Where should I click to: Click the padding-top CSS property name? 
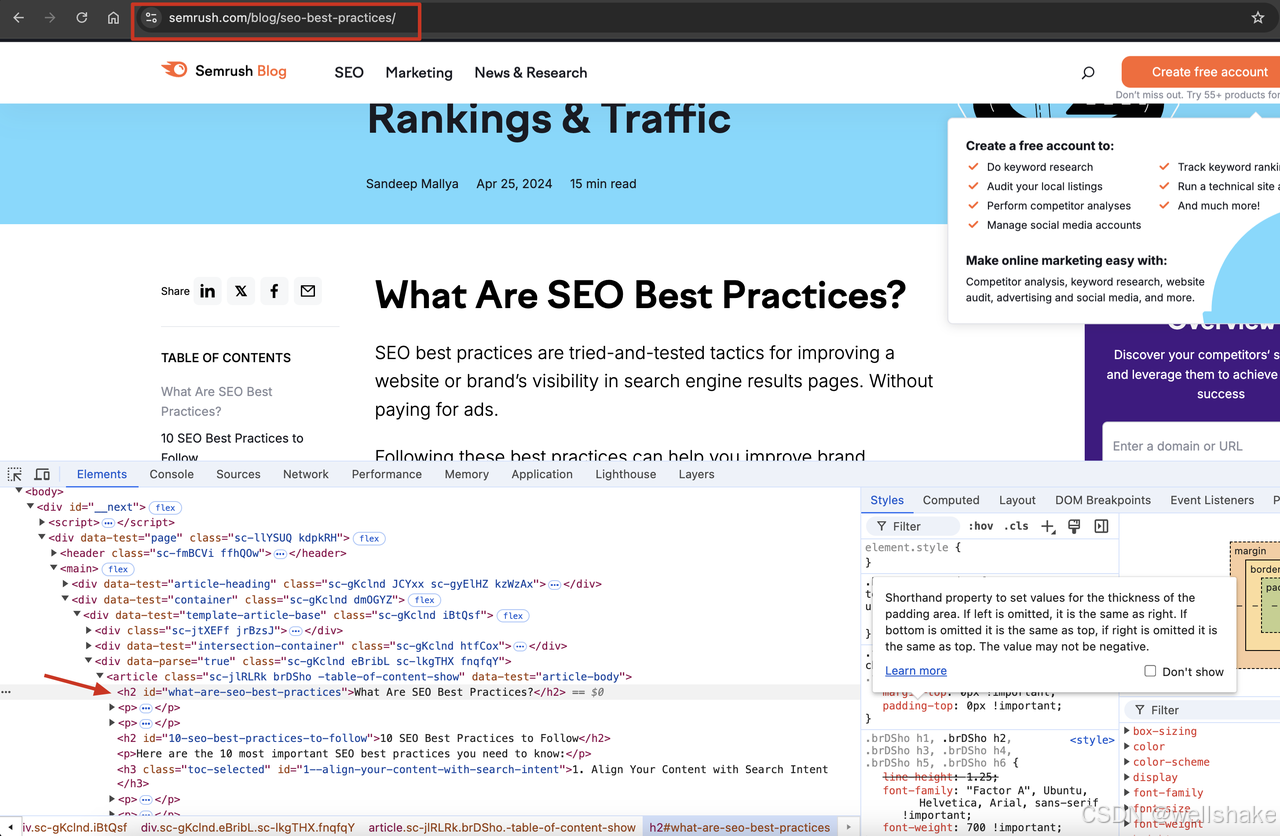[916, 706]
